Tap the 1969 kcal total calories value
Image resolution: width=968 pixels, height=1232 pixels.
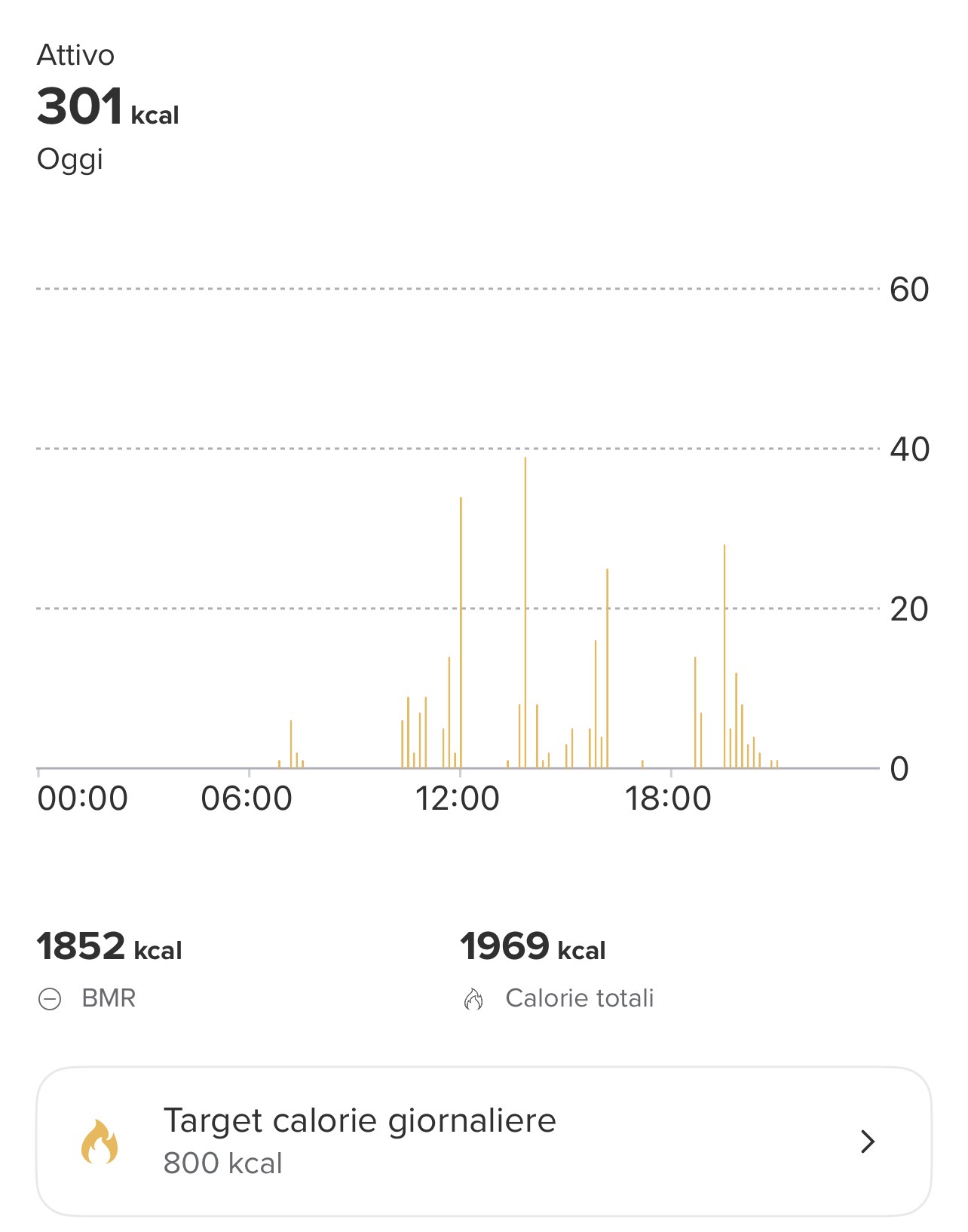click(532, 946)
